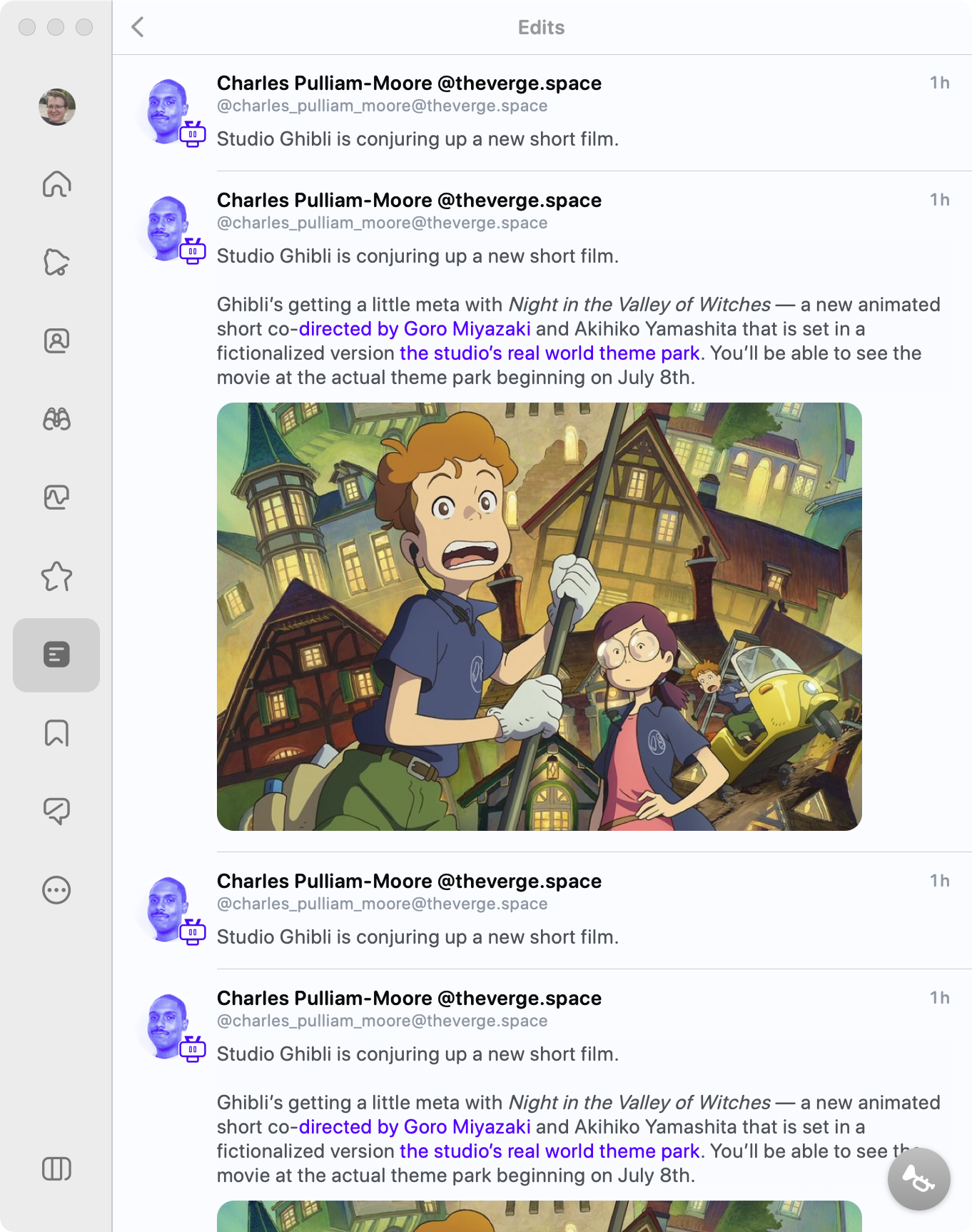The image size is (972, 1232).
Task: Open the user profile avatar in sidebar
Action: (x=57, y=107)
